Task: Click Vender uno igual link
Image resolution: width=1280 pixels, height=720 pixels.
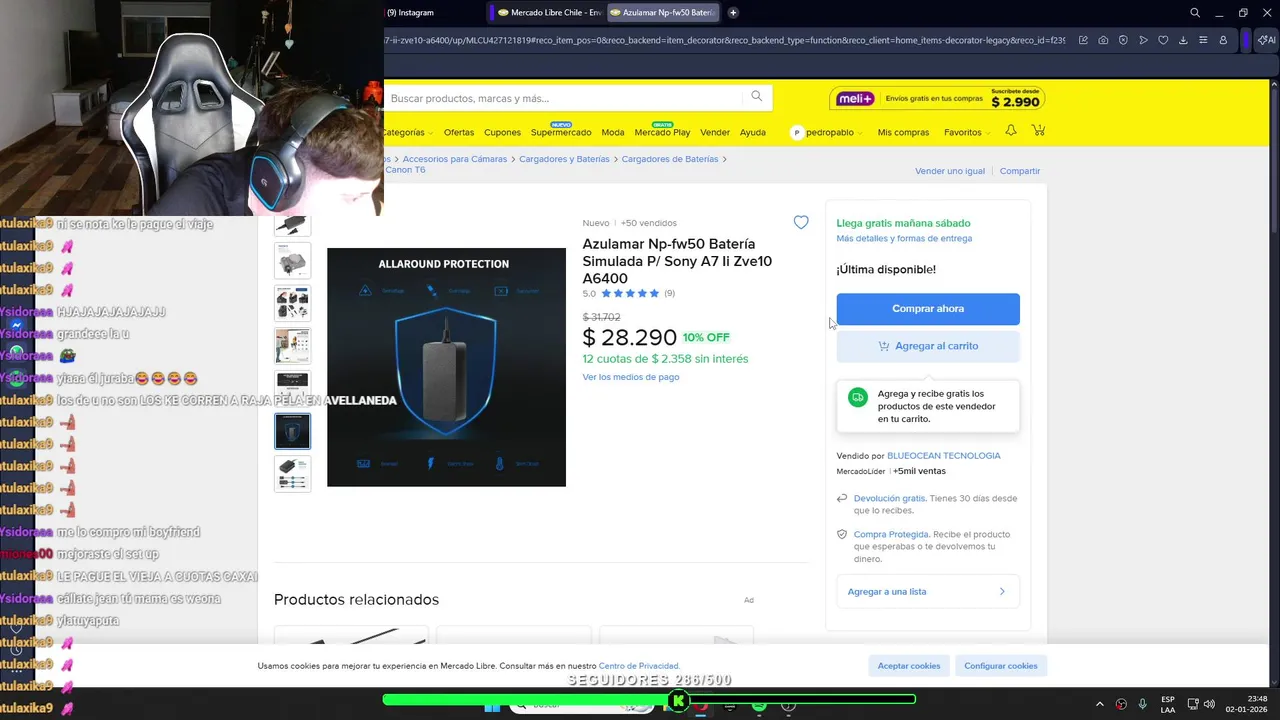Action: [x=950, y=171]
